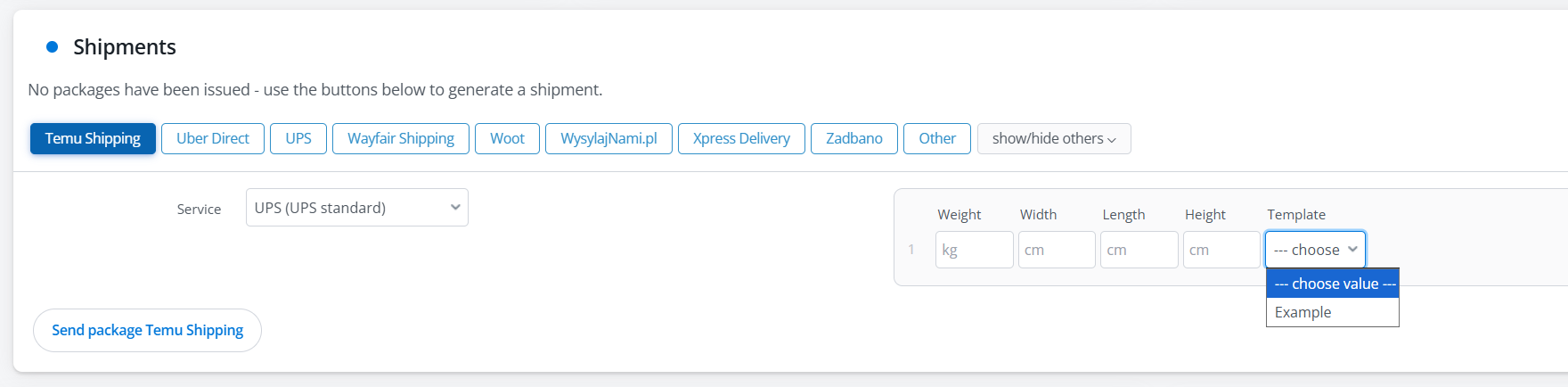Expand show/hide others carriers list
1568x387 pixels.
[x=1054, y=139]
